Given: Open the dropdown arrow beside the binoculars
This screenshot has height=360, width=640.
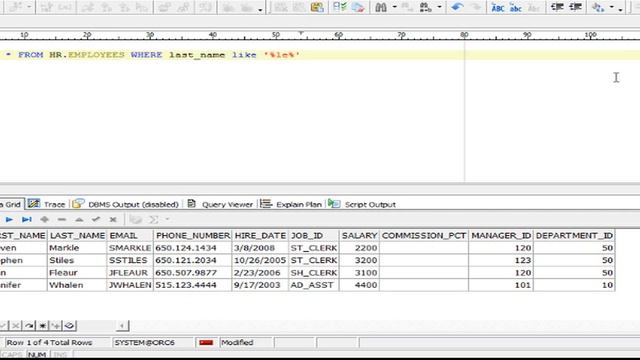Looking at the screenshot, I should 394,7.
